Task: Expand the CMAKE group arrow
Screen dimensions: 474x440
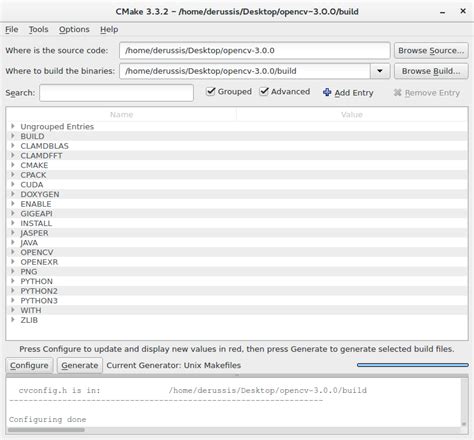Action: 13,165
